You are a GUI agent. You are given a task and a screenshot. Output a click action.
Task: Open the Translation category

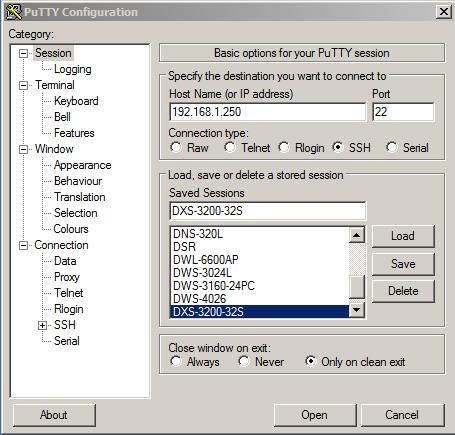(x=80, y=197)
